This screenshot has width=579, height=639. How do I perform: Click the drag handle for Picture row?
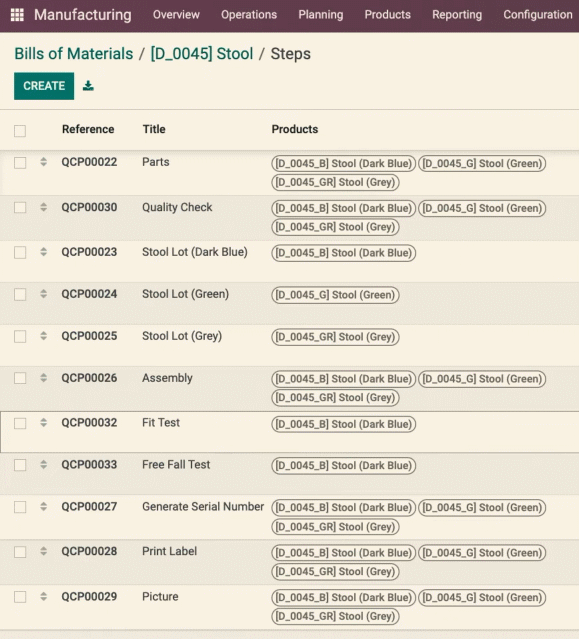[44, 597]
